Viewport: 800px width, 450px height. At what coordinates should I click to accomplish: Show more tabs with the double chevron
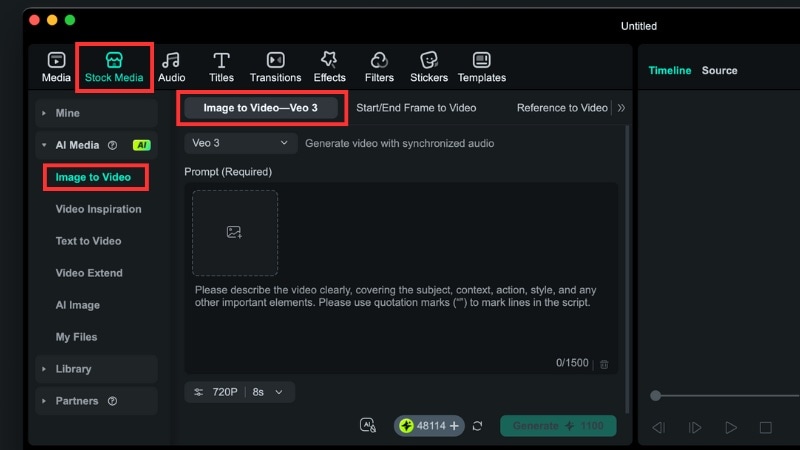(x=621, y=108)
